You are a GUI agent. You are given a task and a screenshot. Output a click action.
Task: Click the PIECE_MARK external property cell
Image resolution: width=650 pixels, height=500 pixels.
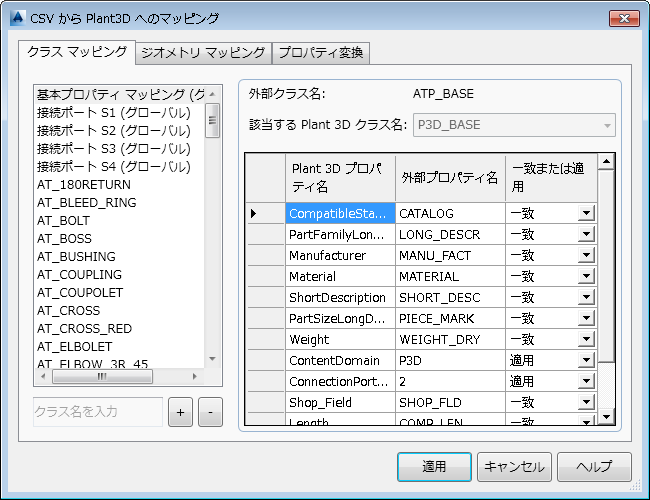(451, 318)
